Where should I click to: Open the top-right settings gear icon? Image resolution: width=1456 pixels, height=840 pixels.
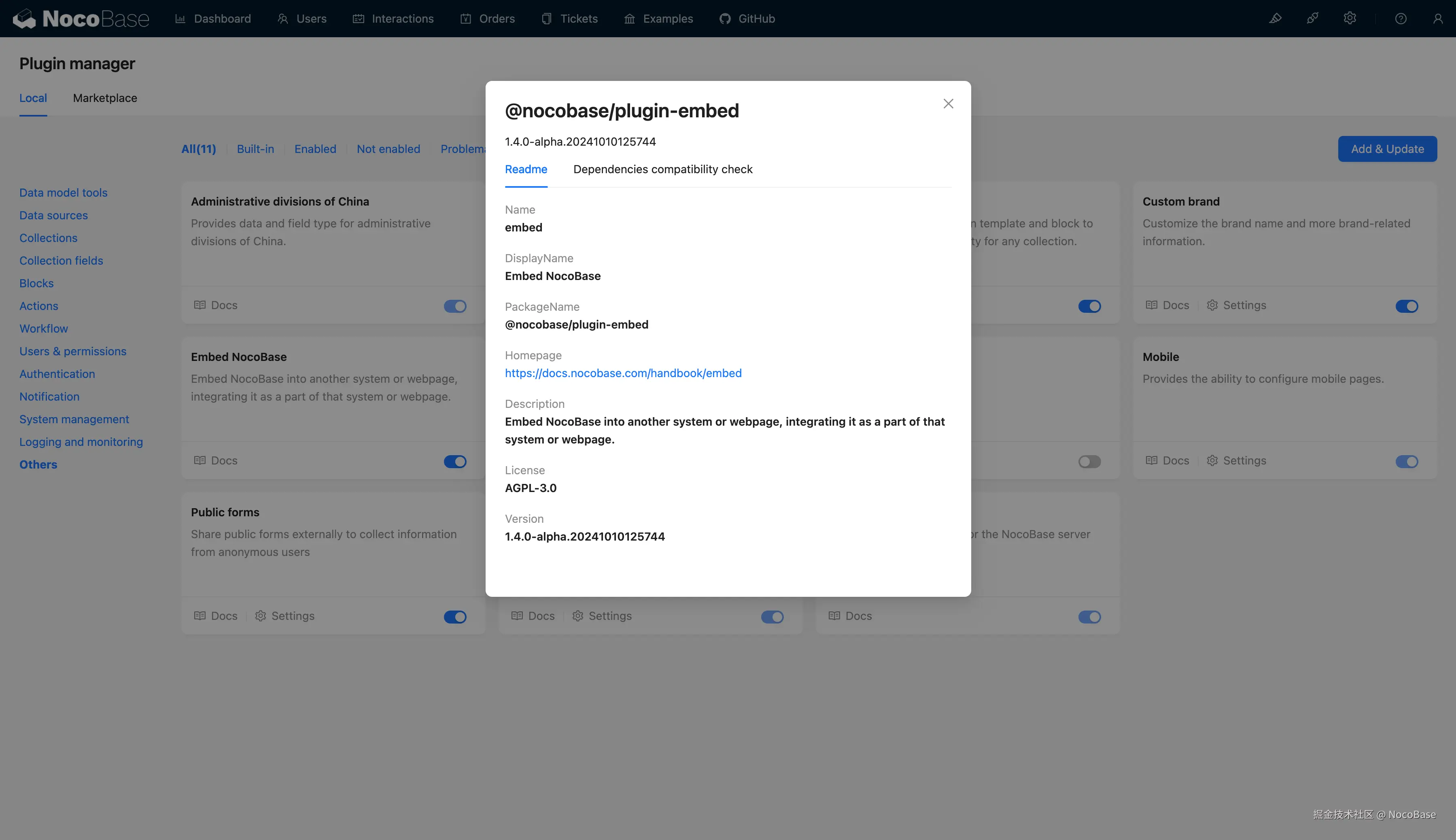tap(1349, 19)
